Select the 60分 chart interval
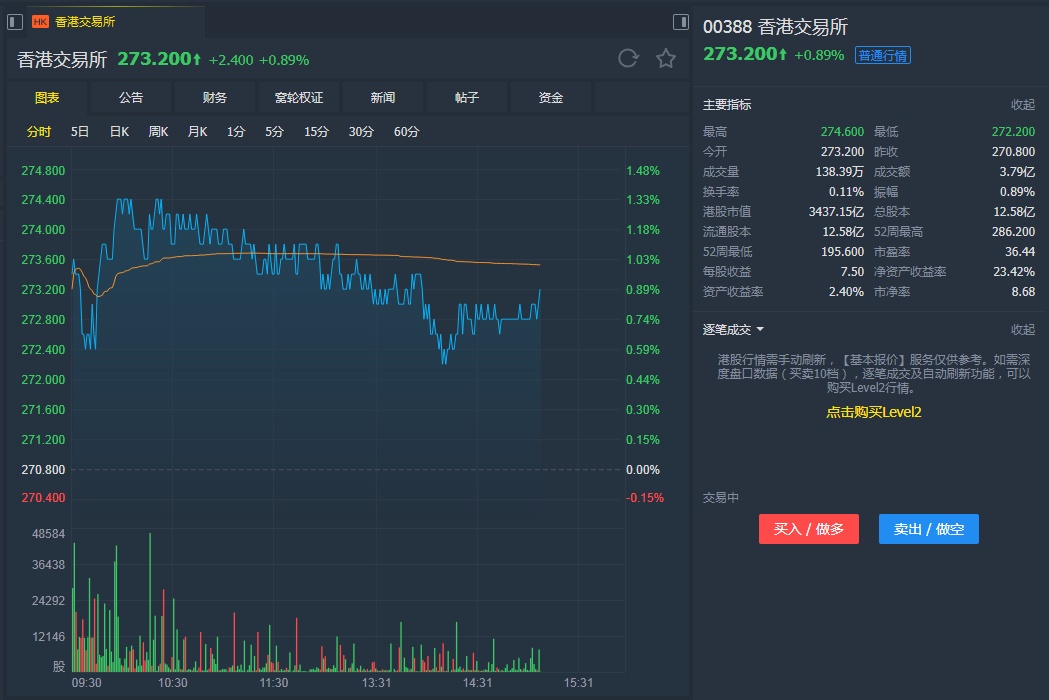 tap(406, 131)
